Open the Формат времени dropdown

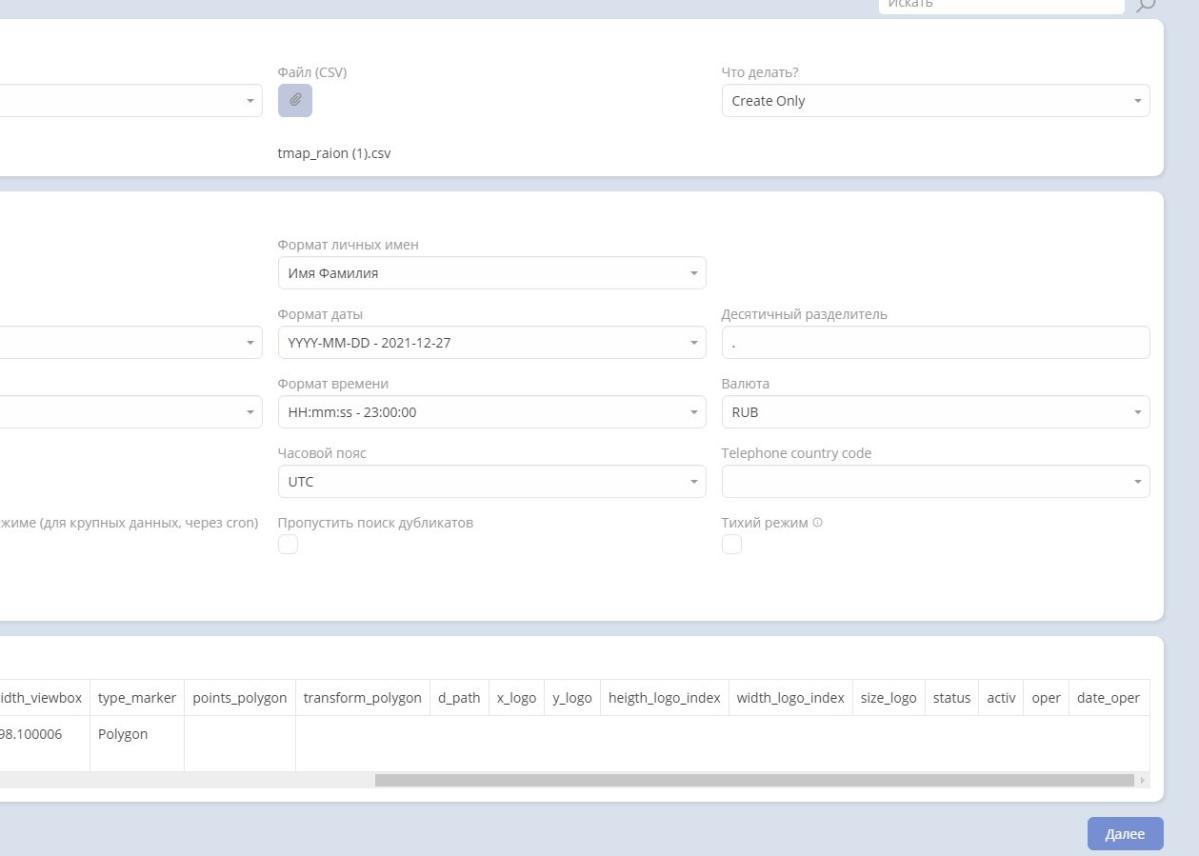pos(491,412)
